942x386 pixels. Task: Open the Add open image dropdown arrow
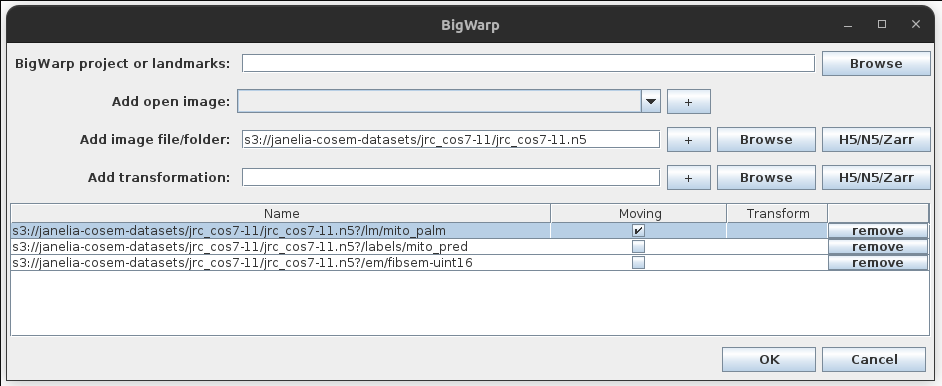click(651, 101)
